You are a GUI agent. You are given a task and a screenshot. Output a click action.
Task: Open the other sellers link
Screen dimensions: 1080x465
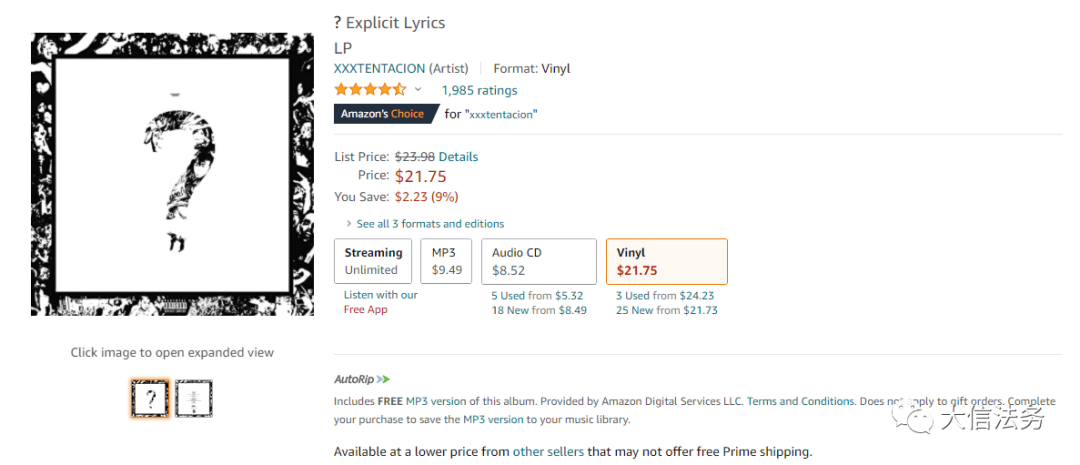coord(548,452)
